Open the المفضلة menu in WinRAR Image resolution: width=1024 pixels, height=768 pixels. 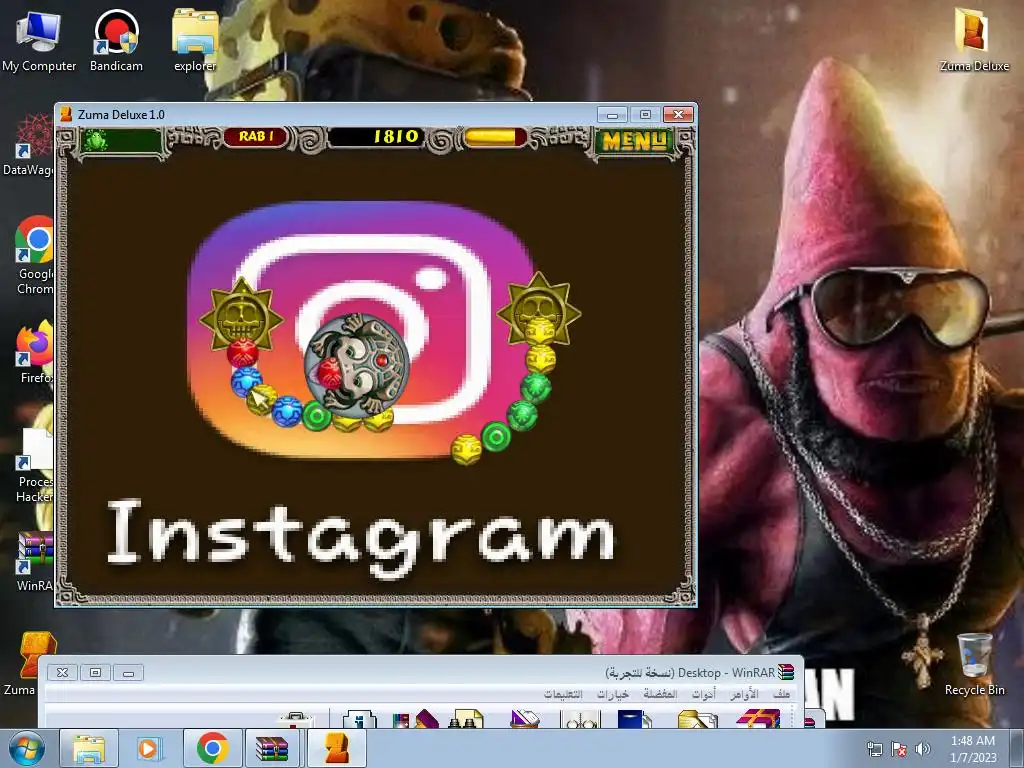click(660, 694)
